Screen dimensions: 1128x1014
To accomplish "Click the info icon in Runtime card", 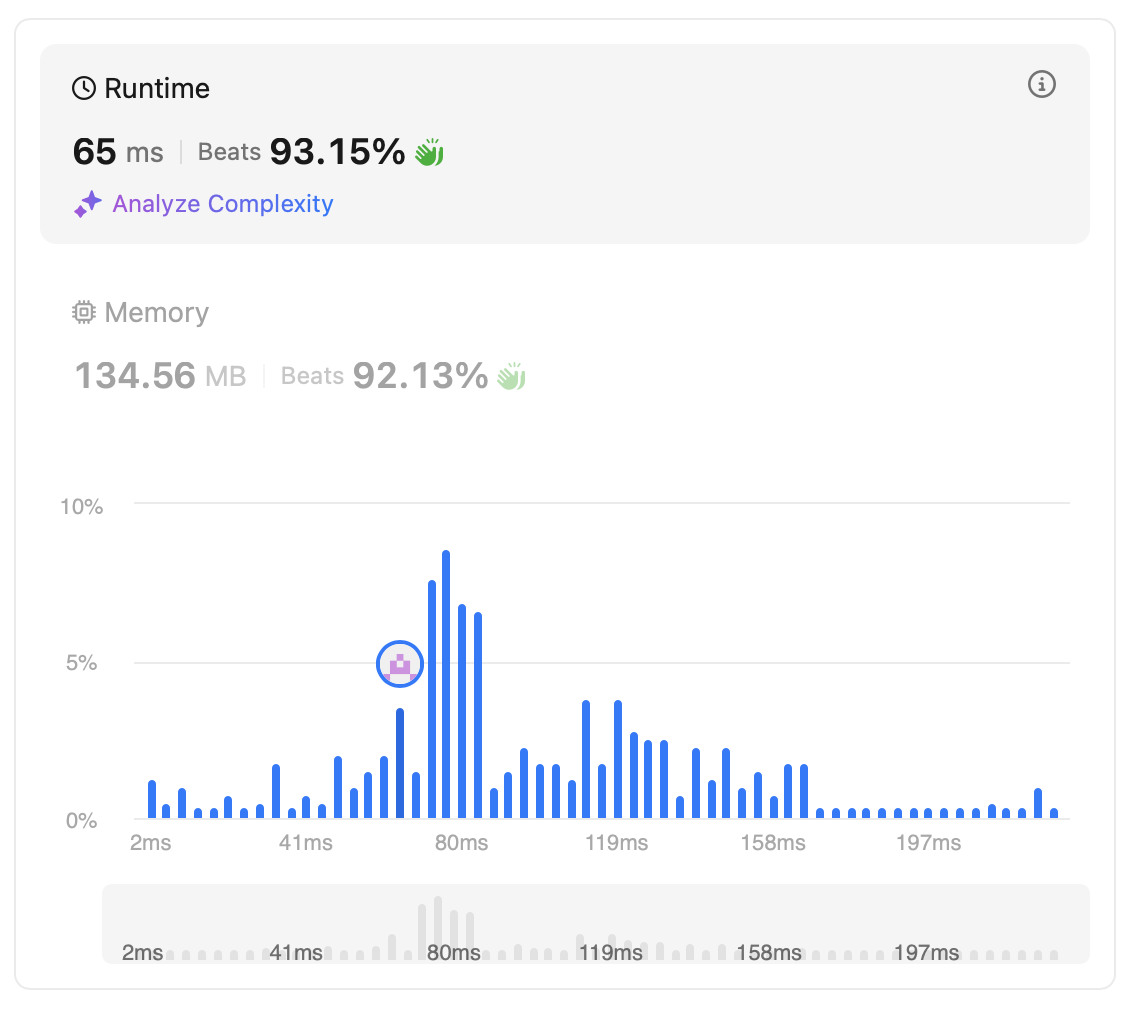I will pos(1042,85).
